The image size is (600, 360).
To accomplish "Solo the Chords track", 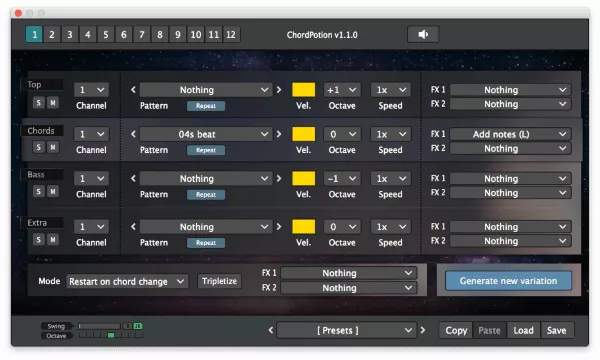I will [39, 147].
